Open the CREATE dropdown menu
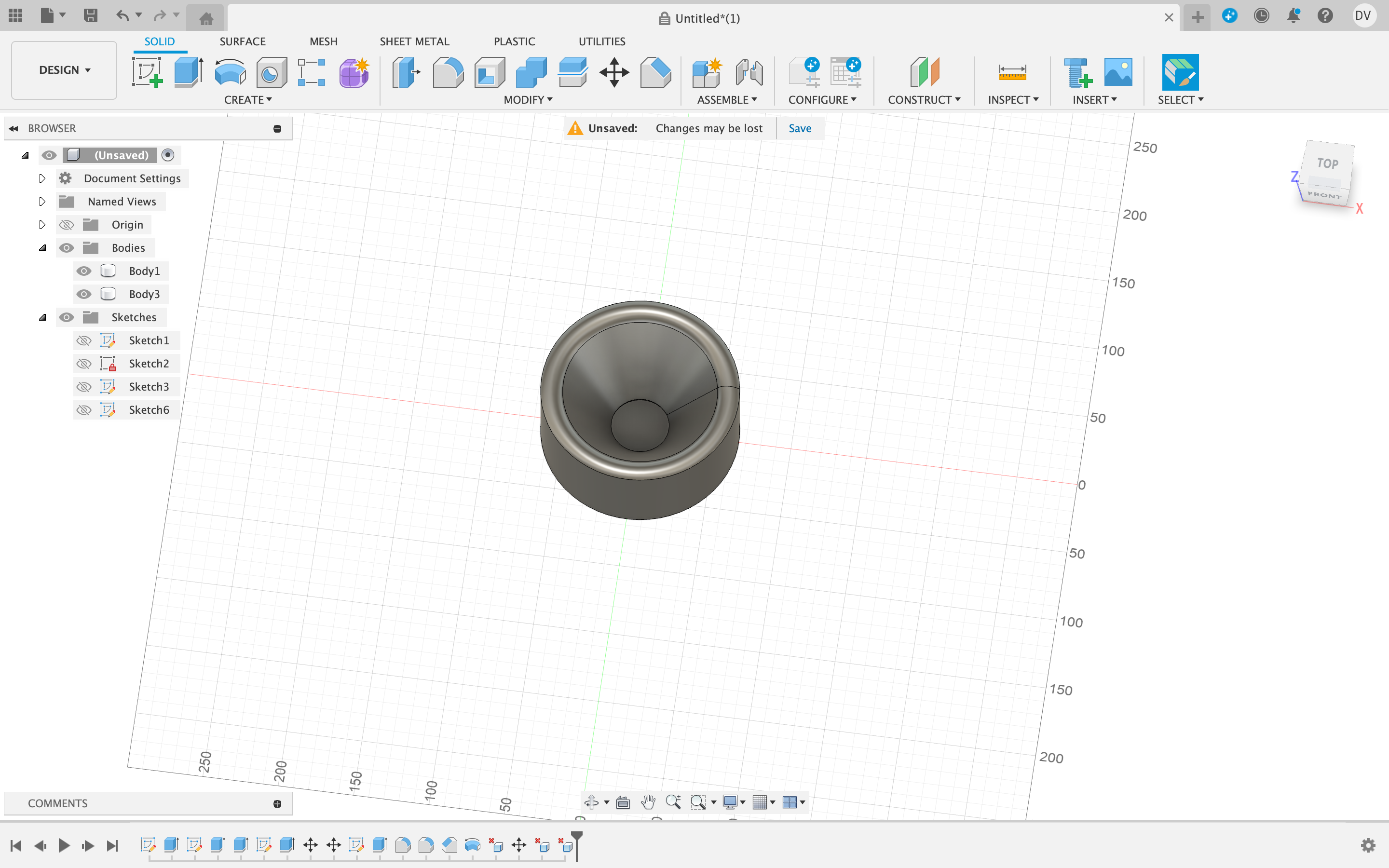The width and height of the screenshot is (1389, 868). coord(247,99)
